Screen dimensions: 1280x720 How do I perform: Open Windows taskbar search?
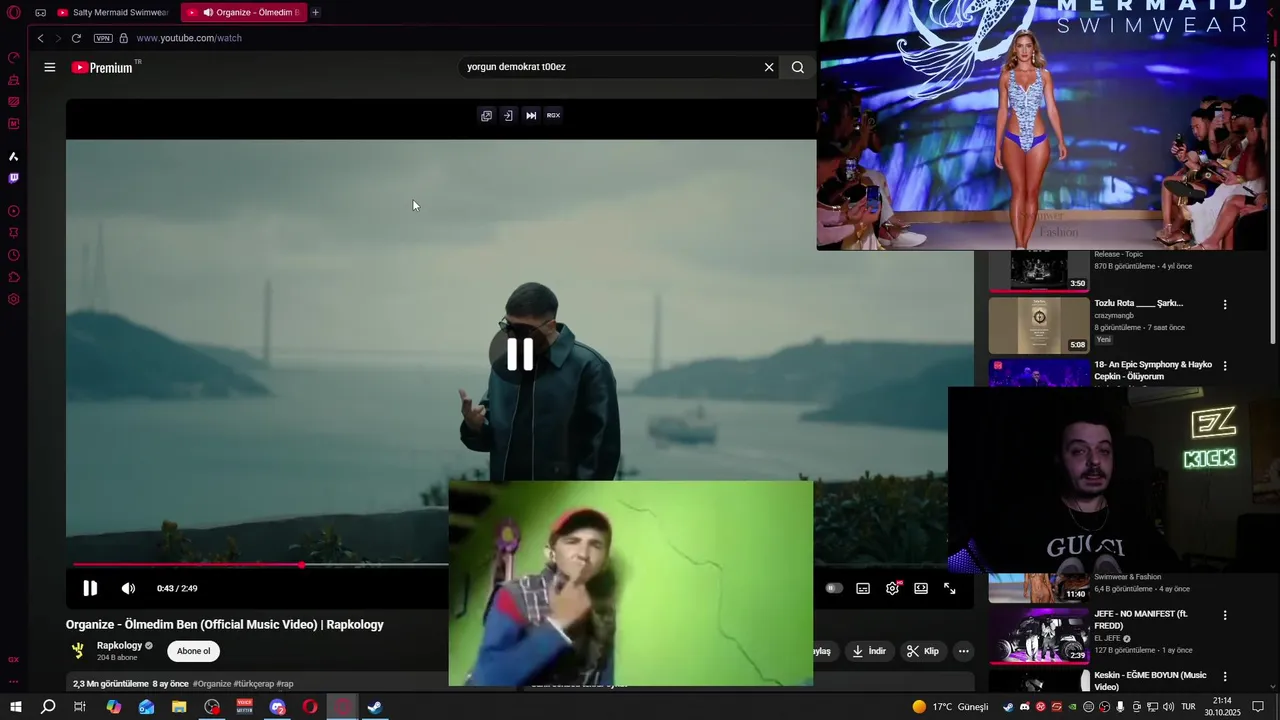48,707
